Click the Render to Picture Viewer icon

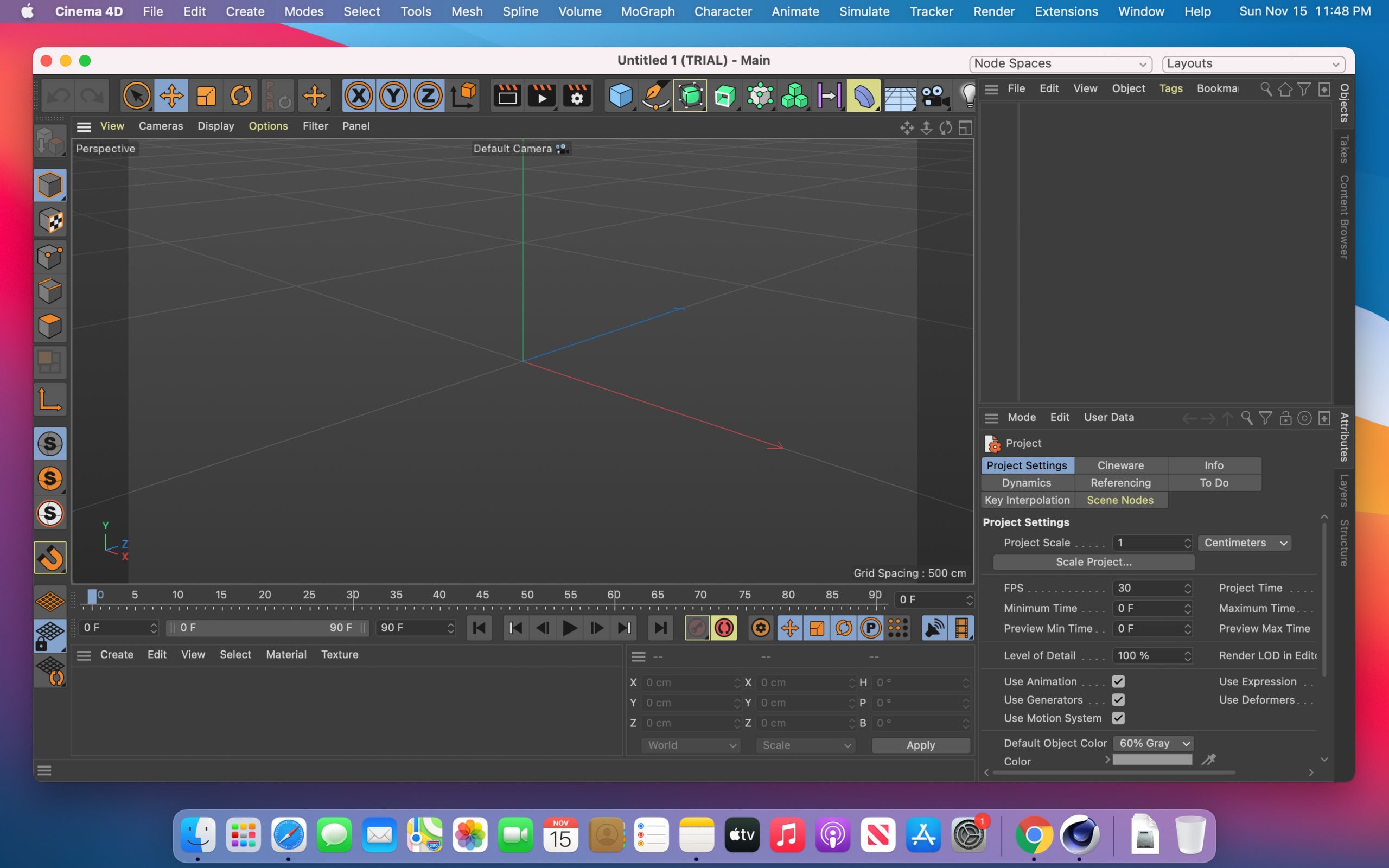pos(542,96)
